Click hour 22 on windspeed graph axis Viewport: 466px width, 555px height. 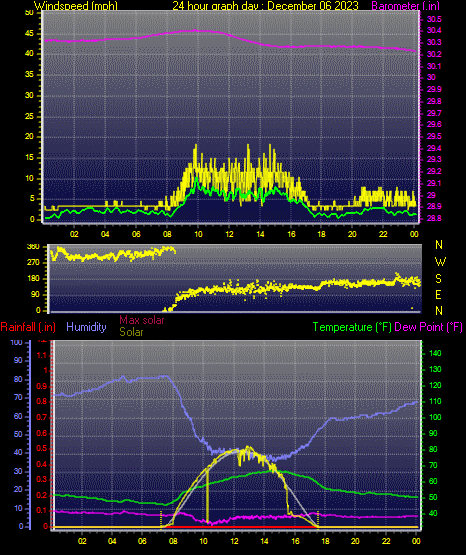coord(383,234)
